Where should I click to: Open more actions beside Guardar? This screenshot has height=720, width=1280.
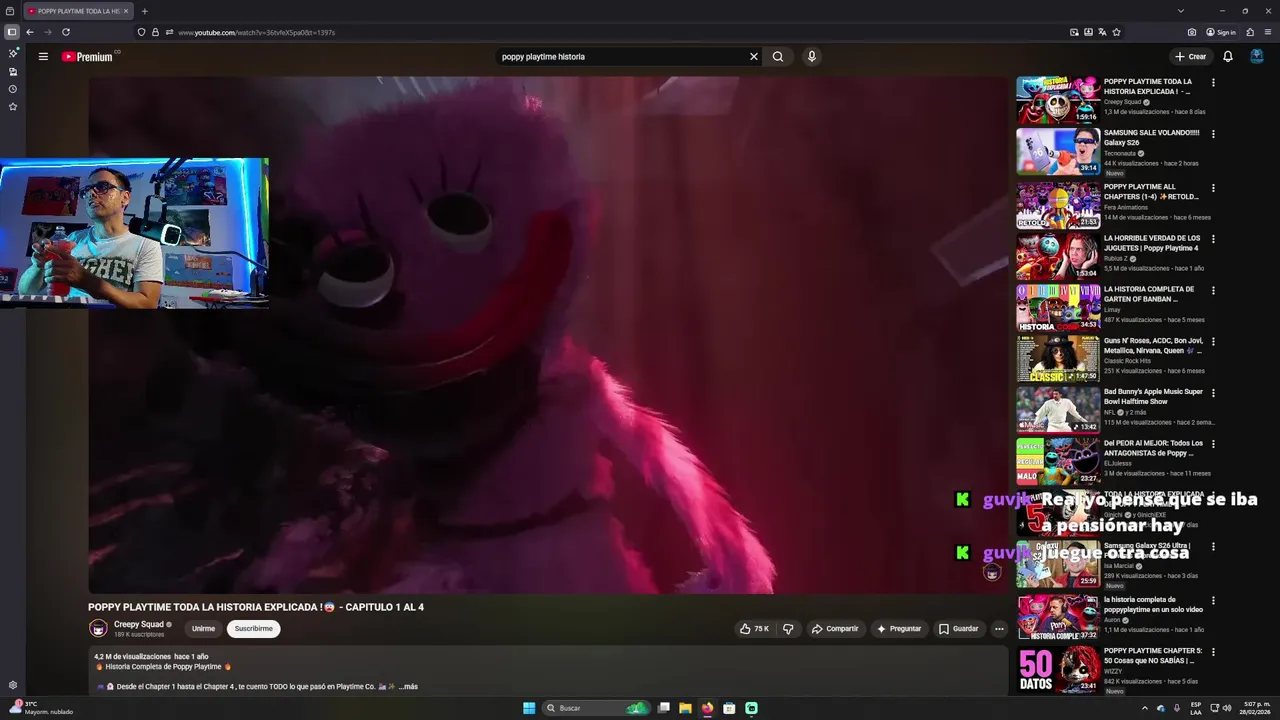[x=999, y=629]
